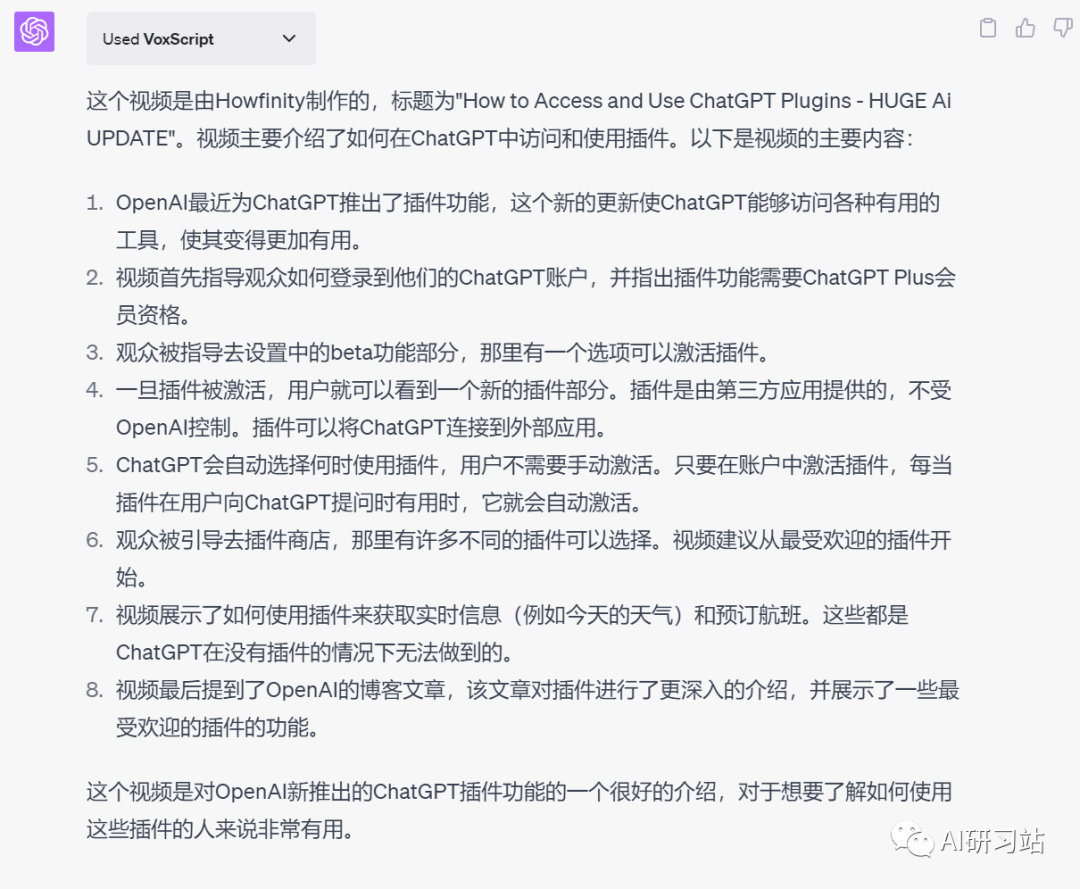Open the Used VoxScript plugin details
Screen dimensions: 1080x889
[200, 39]
